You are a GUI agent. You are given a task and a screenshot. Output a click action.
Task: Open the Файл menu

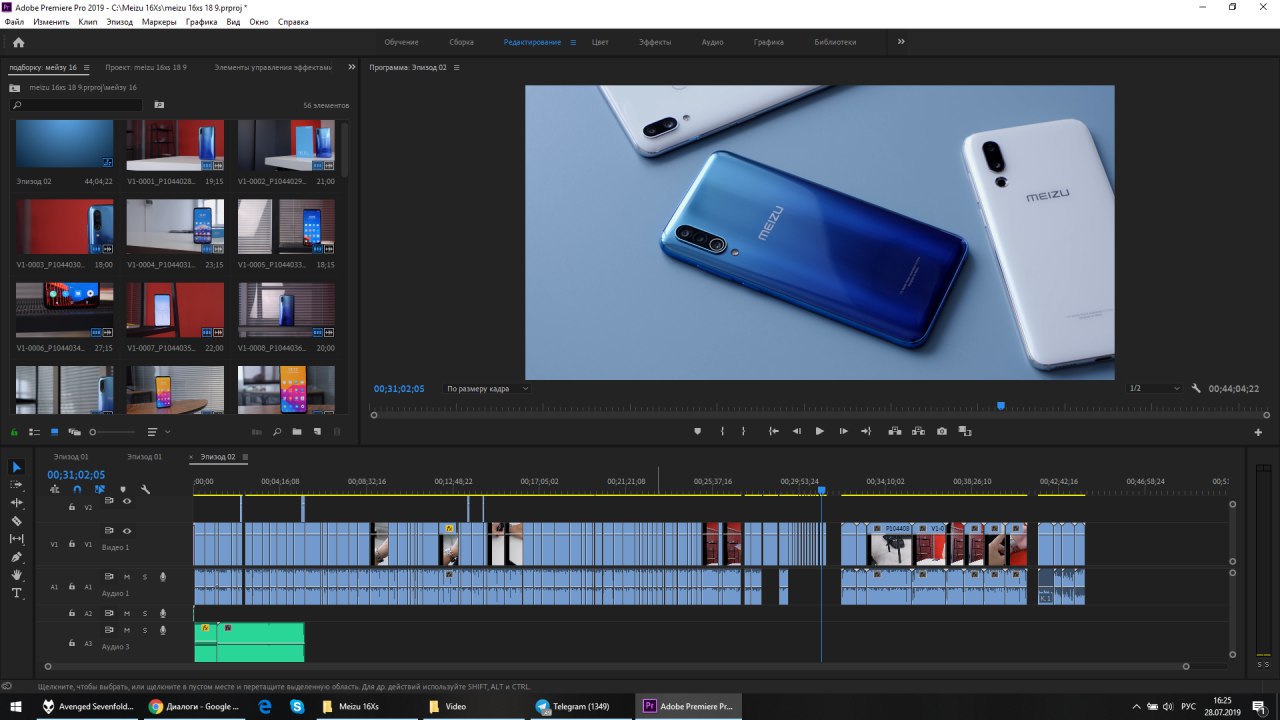coord(14,21)
